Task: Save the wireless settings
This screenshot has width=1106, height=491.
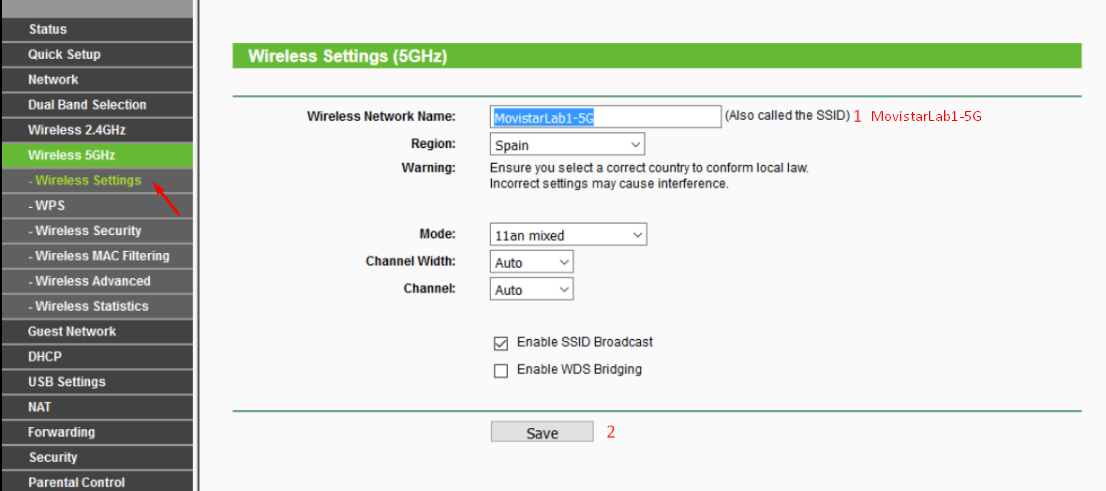Action: 542,432
